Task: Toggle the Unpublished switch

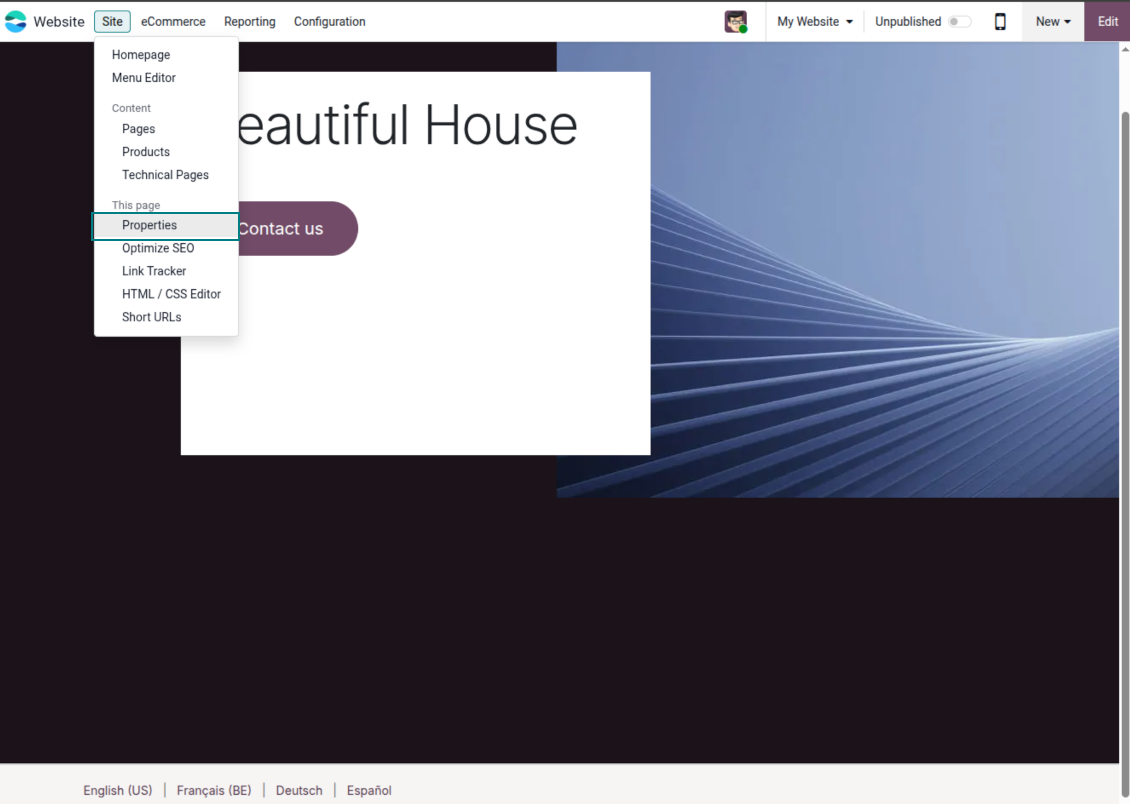Action: coord(959,21)
